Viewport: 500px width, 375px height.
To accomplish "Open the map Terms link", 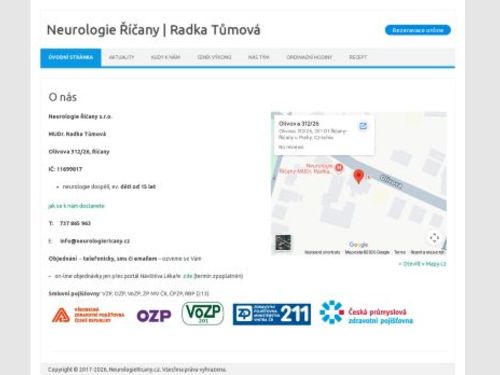I will tap(400, 252).
